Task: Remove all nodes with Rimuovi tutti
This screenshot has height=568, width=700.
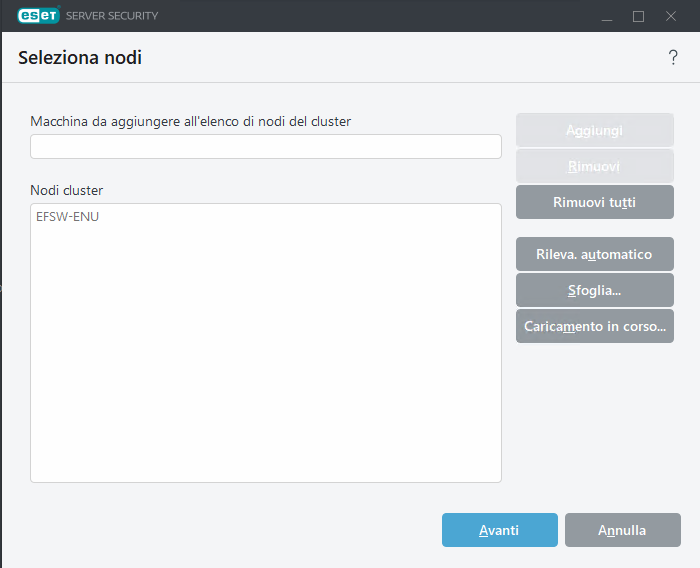Action: coord(595,202)
